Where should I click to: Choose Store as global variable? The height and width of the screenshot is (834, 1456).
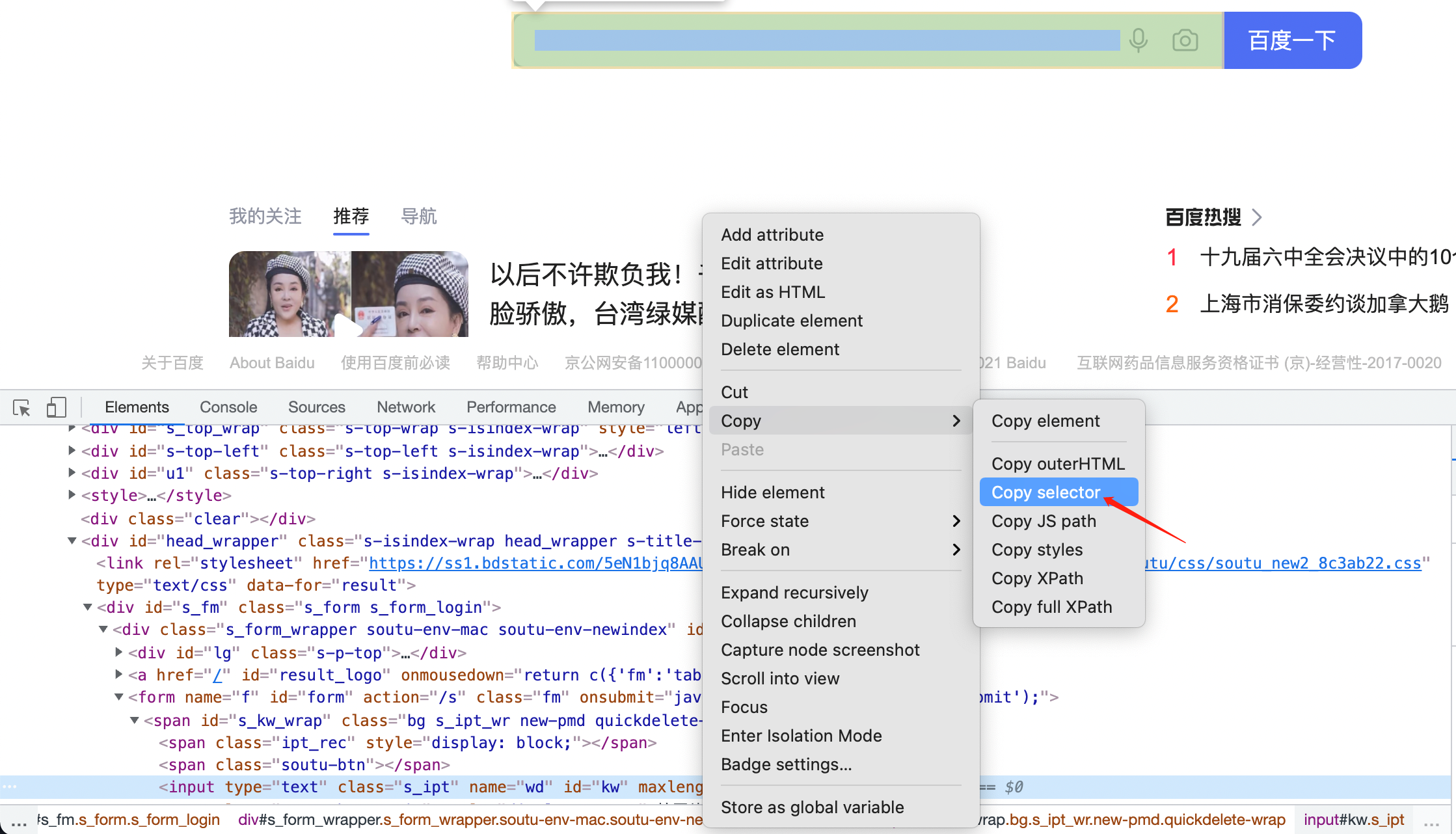[841, 807]
